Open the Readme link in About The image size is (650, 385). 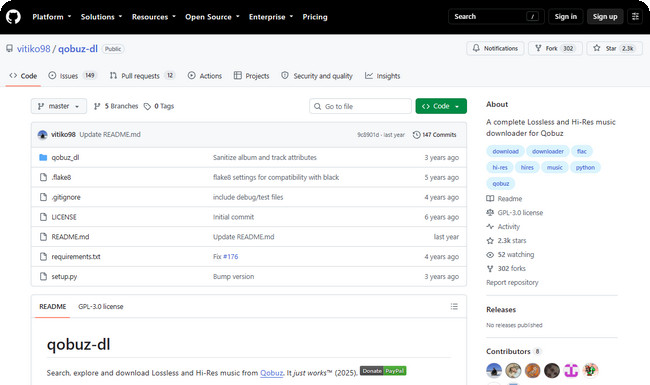504,199
